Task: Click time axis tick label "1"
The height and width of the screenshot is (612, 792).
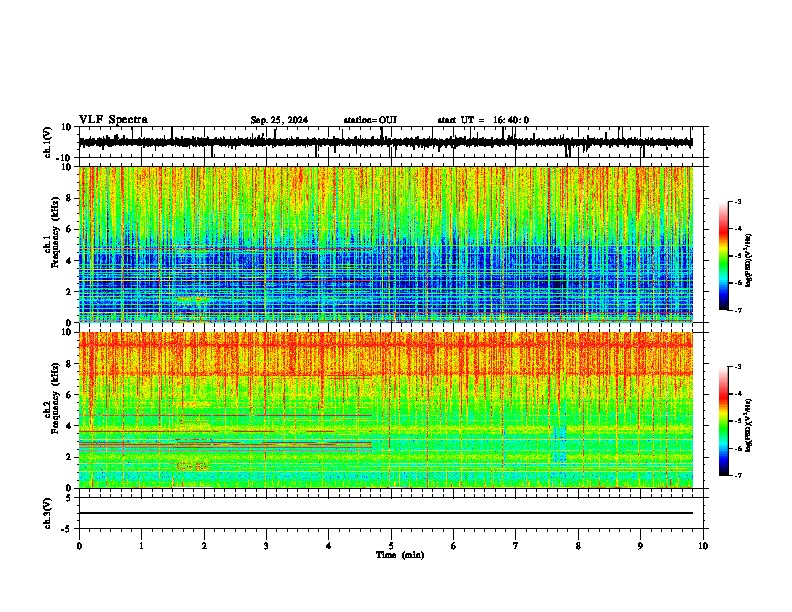Action: pyautogui.click(x=141, y=546)
